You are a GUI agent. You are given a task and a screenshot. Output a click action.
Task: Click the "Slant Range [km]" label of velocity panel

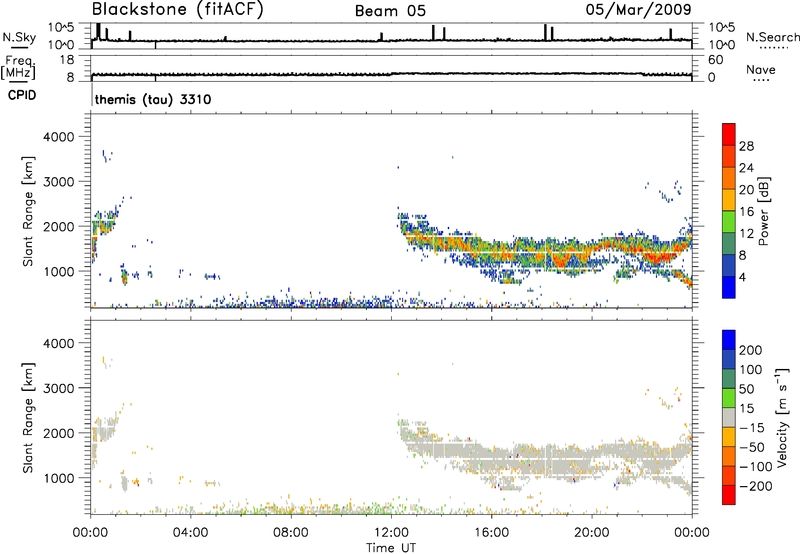pos(28,418)
